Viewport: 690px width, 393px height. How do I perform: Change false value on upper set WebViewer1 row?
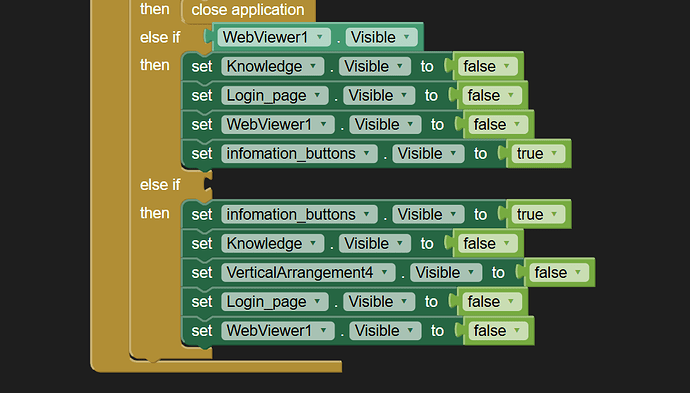pyautogui.click(x=498, y=125)
